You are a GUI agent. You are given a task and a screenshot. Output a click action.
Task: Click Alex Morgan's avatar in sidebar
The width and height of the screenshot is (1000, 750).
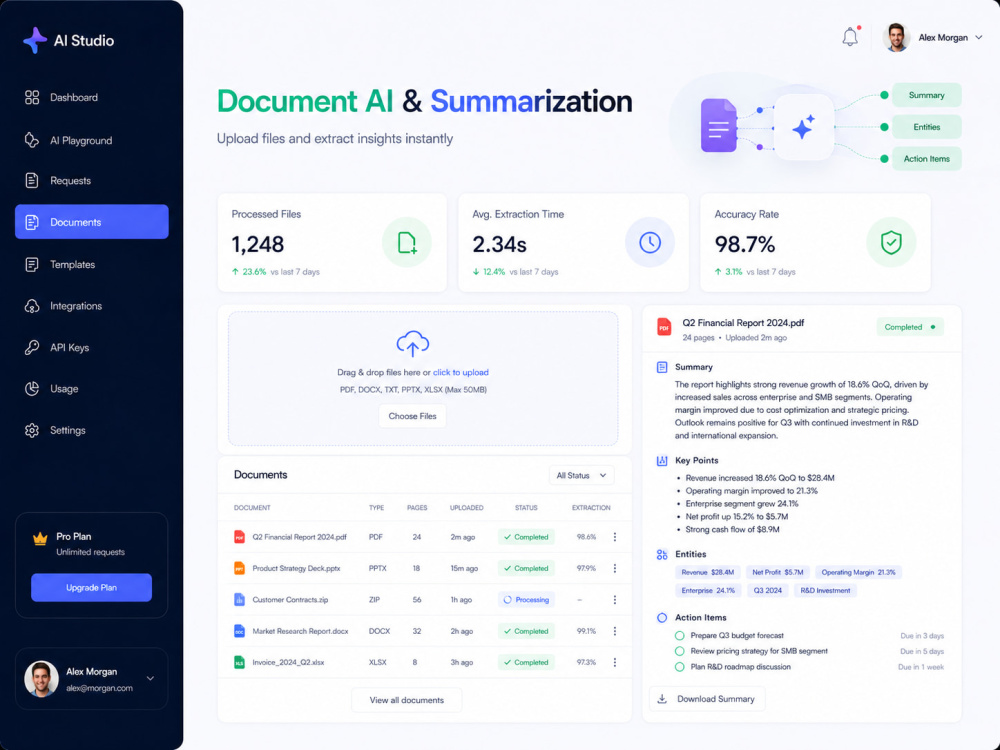(x=41, y=679)
